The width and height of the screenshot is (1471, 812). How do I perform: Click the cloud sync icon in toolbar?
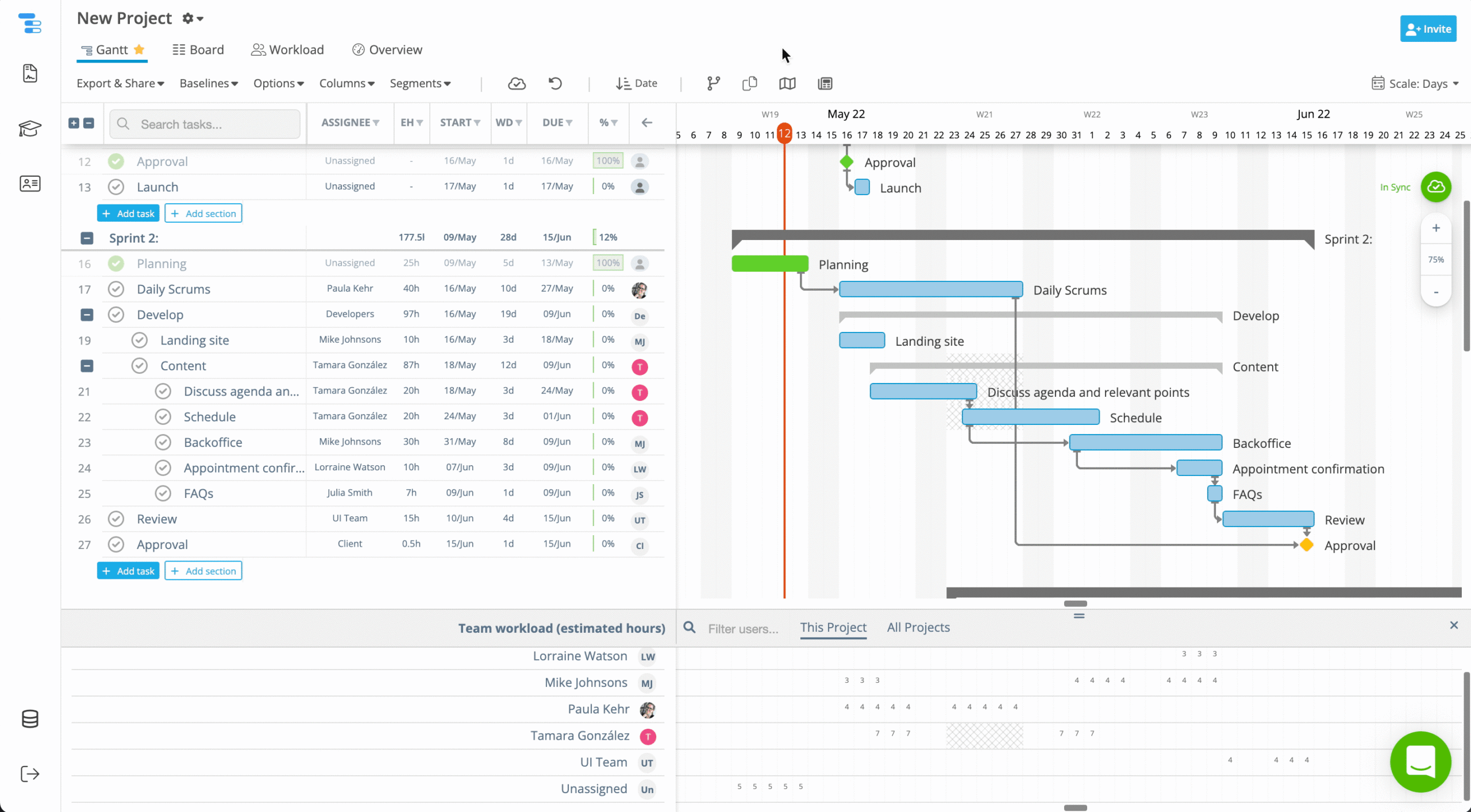(517, 84)
